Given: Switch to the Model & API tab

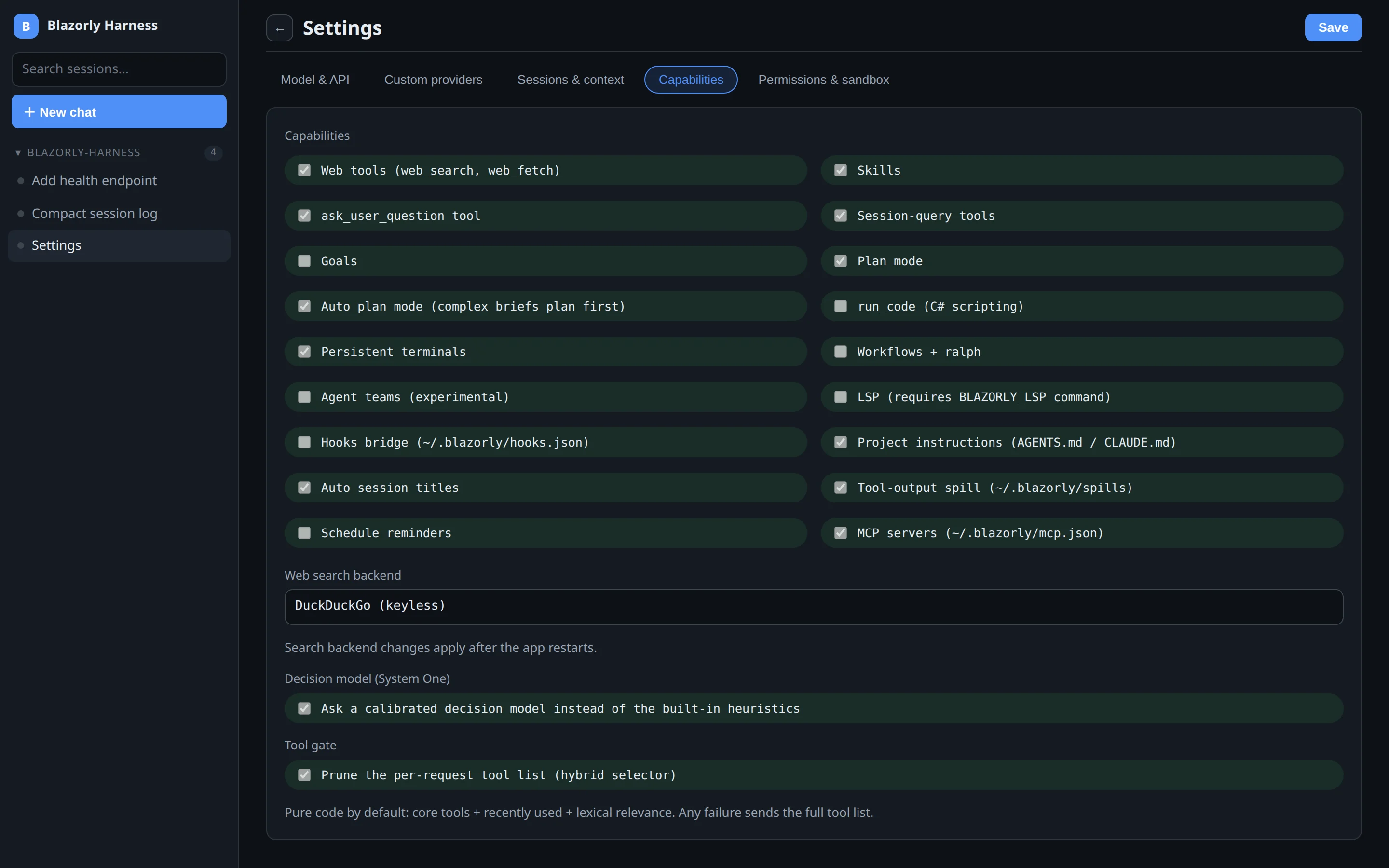Looking at the screenshot, I should pos(315,80).
